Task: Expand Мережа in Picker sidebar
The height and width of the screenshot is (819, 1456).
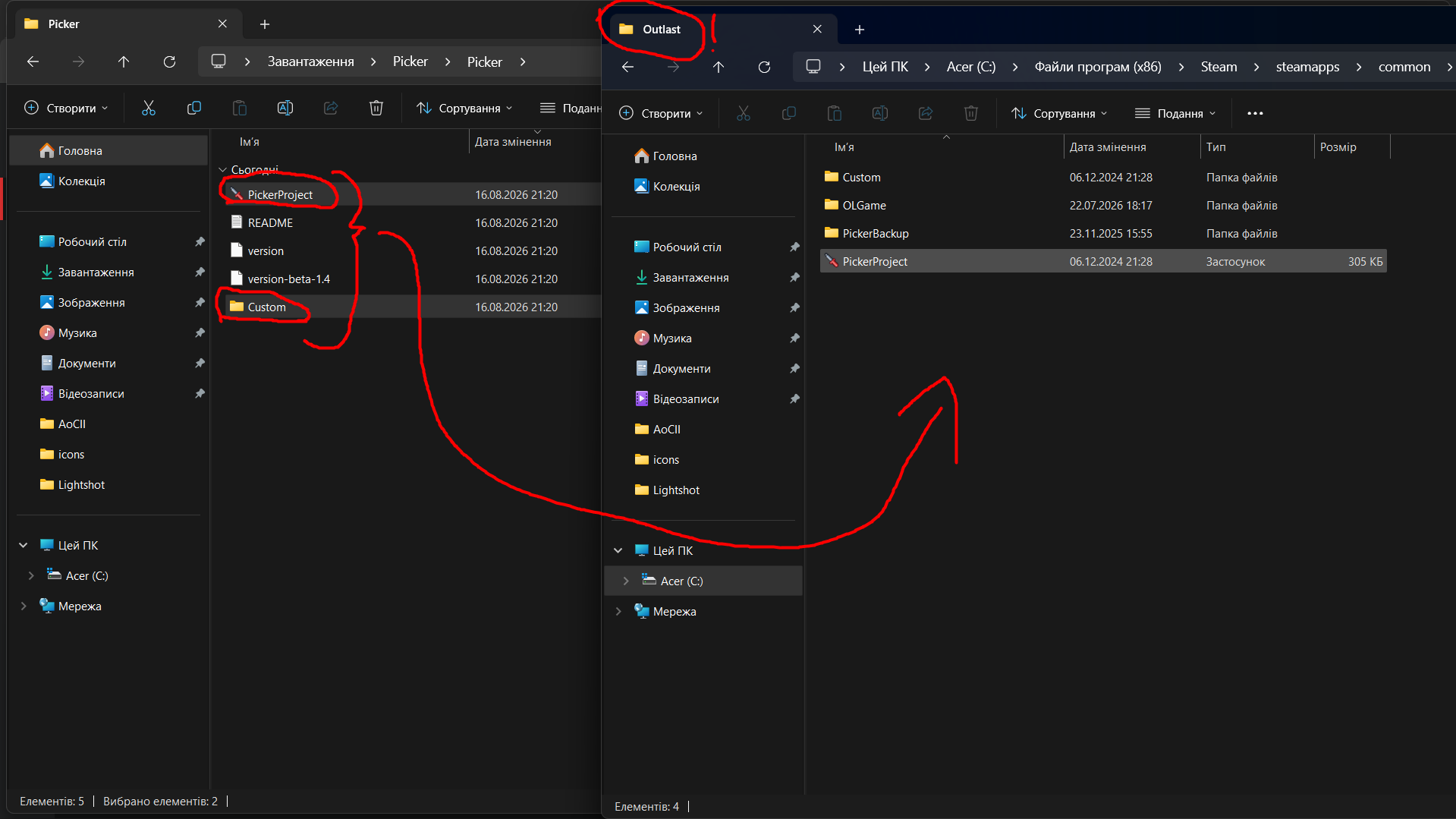Action: point(24,606)
